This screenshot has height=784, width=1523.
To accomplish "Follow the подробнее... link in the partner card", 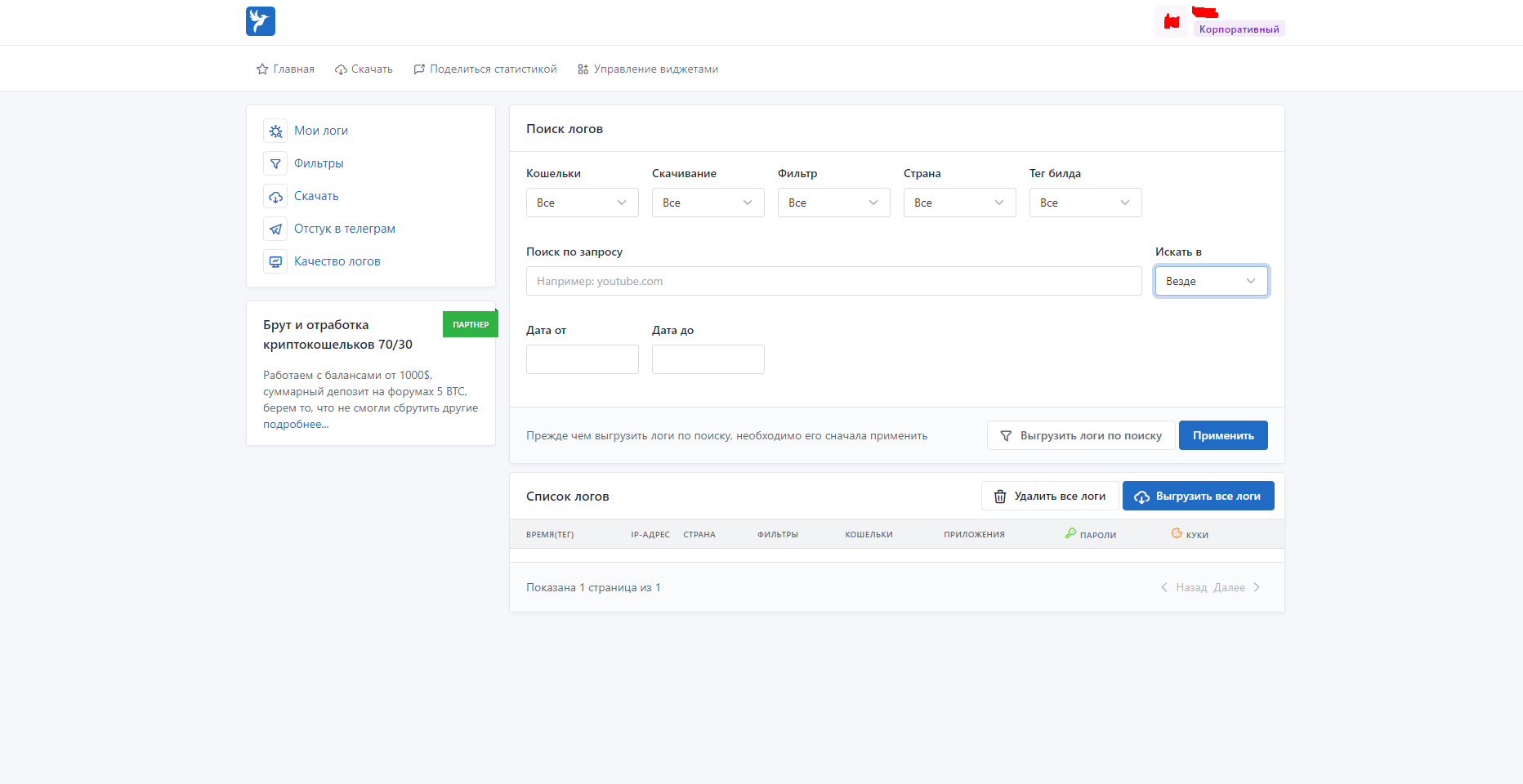I will [296, 425].
